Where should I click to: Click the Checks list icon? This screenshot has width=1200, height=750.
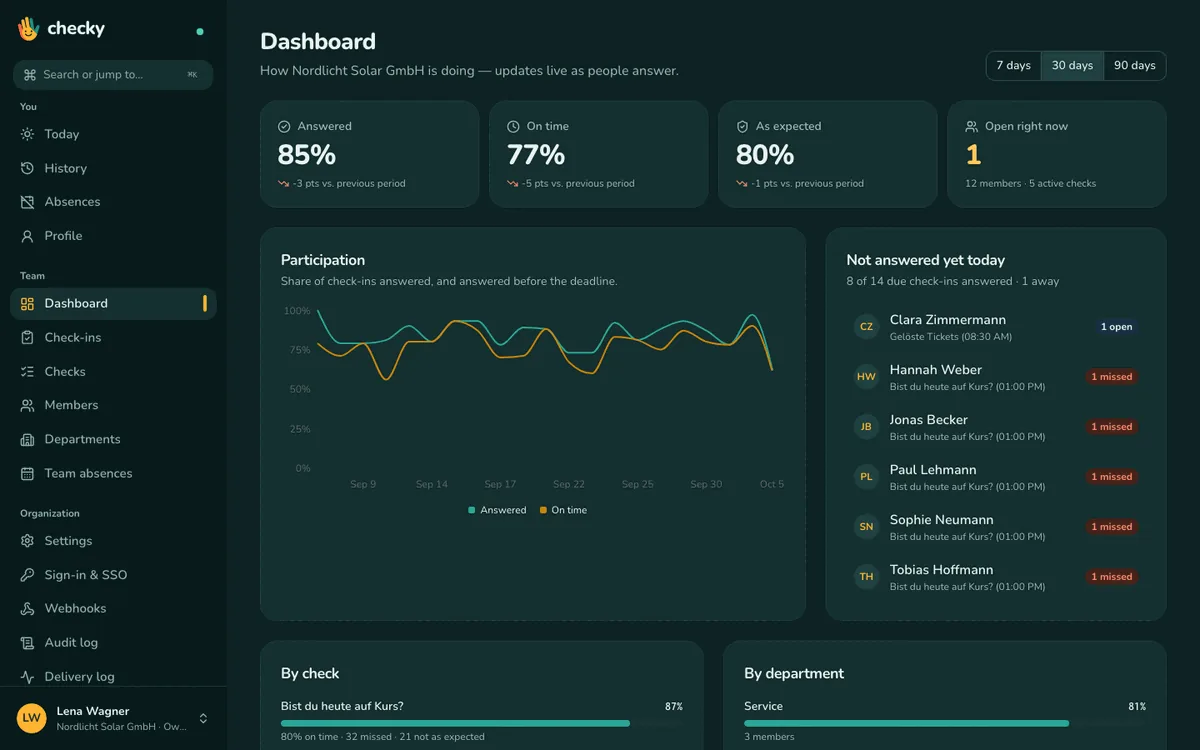tap(27, 371)
